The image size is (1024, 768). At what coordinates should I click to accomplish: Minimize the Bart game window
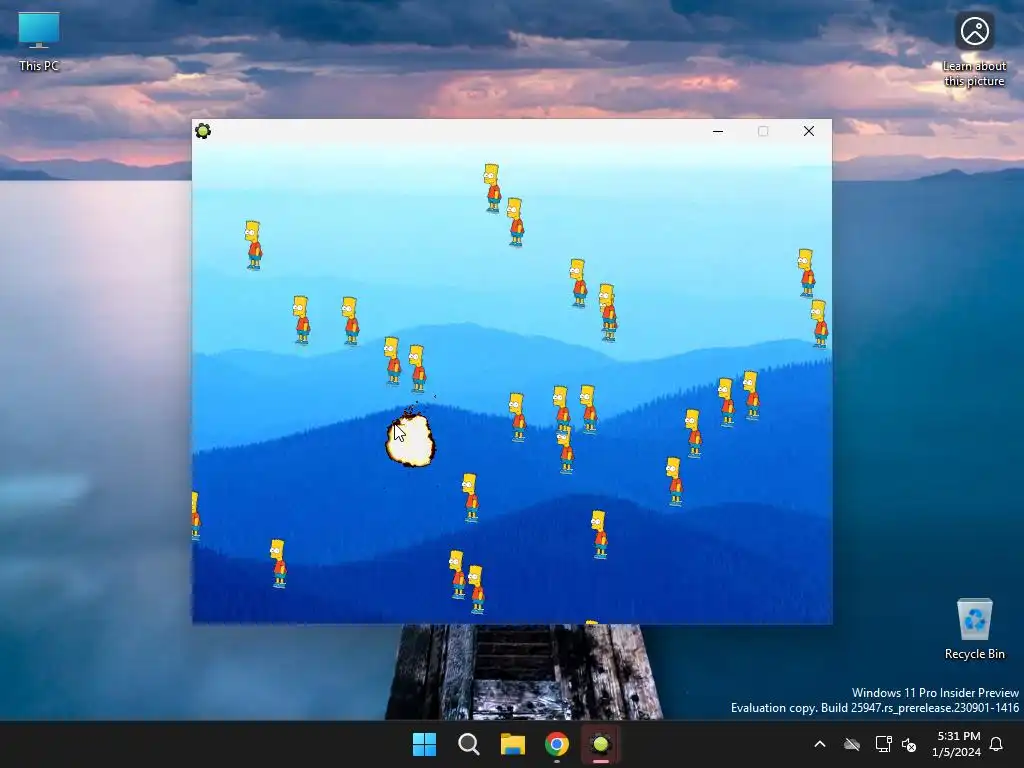pos(718,131)
